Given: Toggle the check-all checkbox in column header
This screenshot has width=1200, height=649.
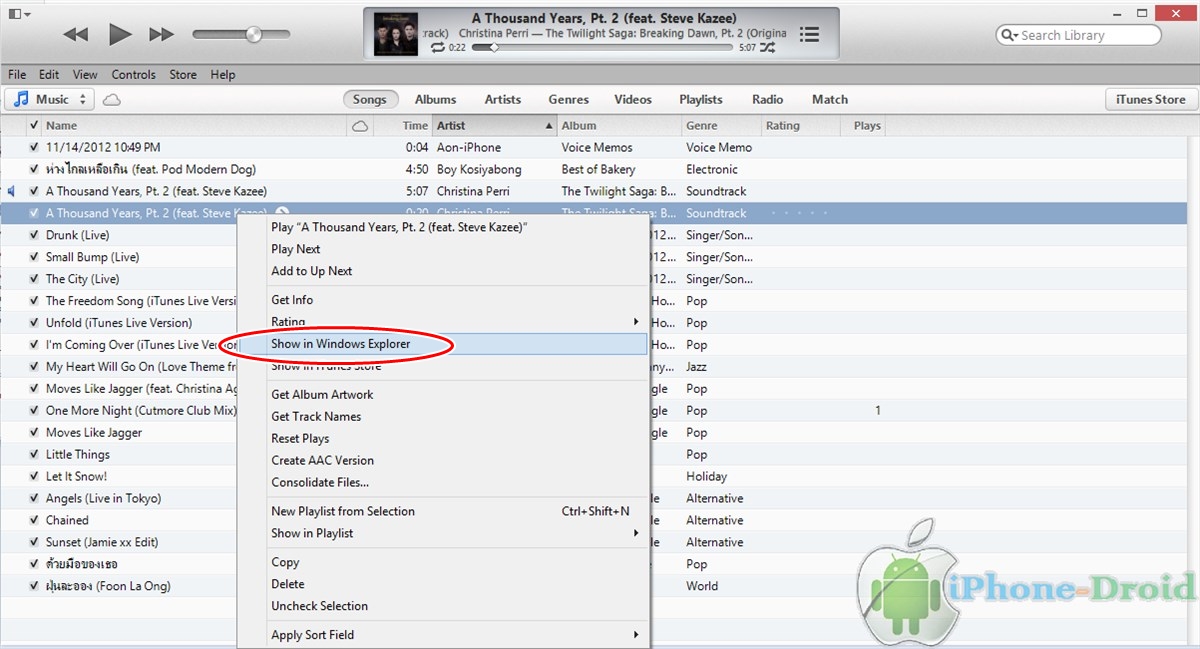Looking at the screenshot, I should click(x=34, y=125).
